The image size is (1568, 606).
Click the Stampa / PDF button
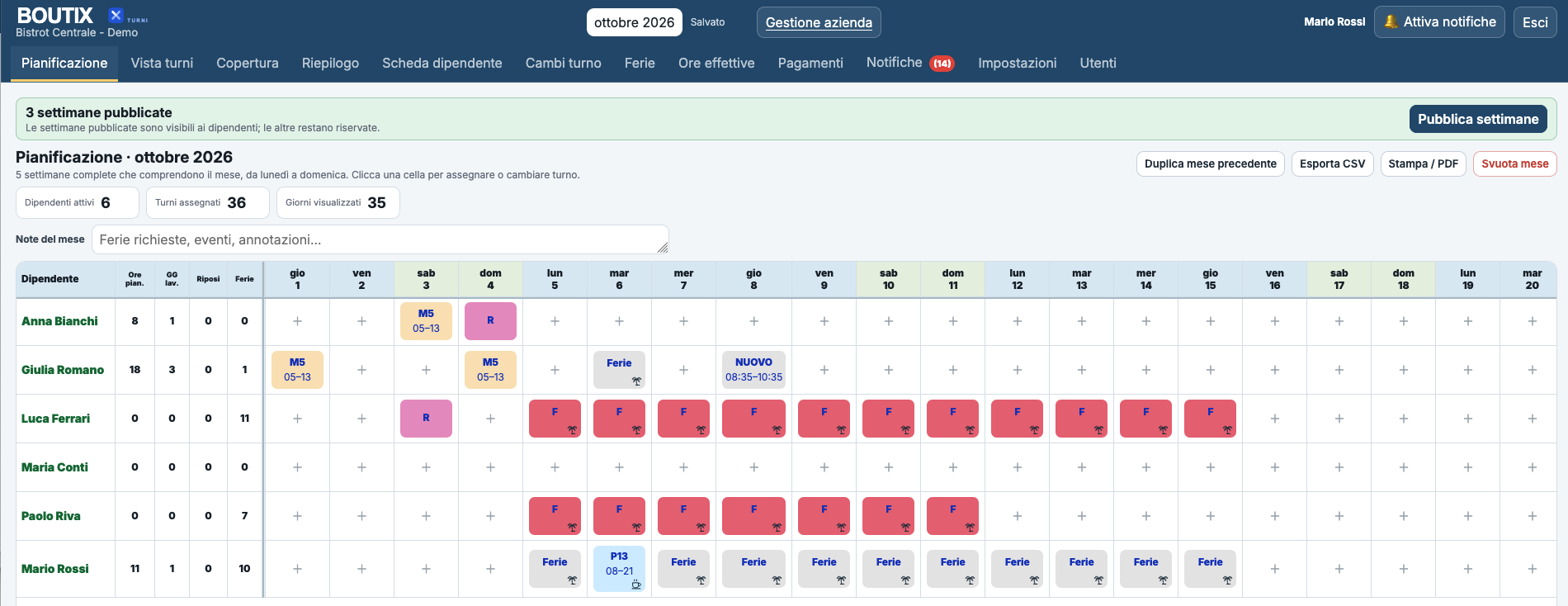pos(1423,163)
